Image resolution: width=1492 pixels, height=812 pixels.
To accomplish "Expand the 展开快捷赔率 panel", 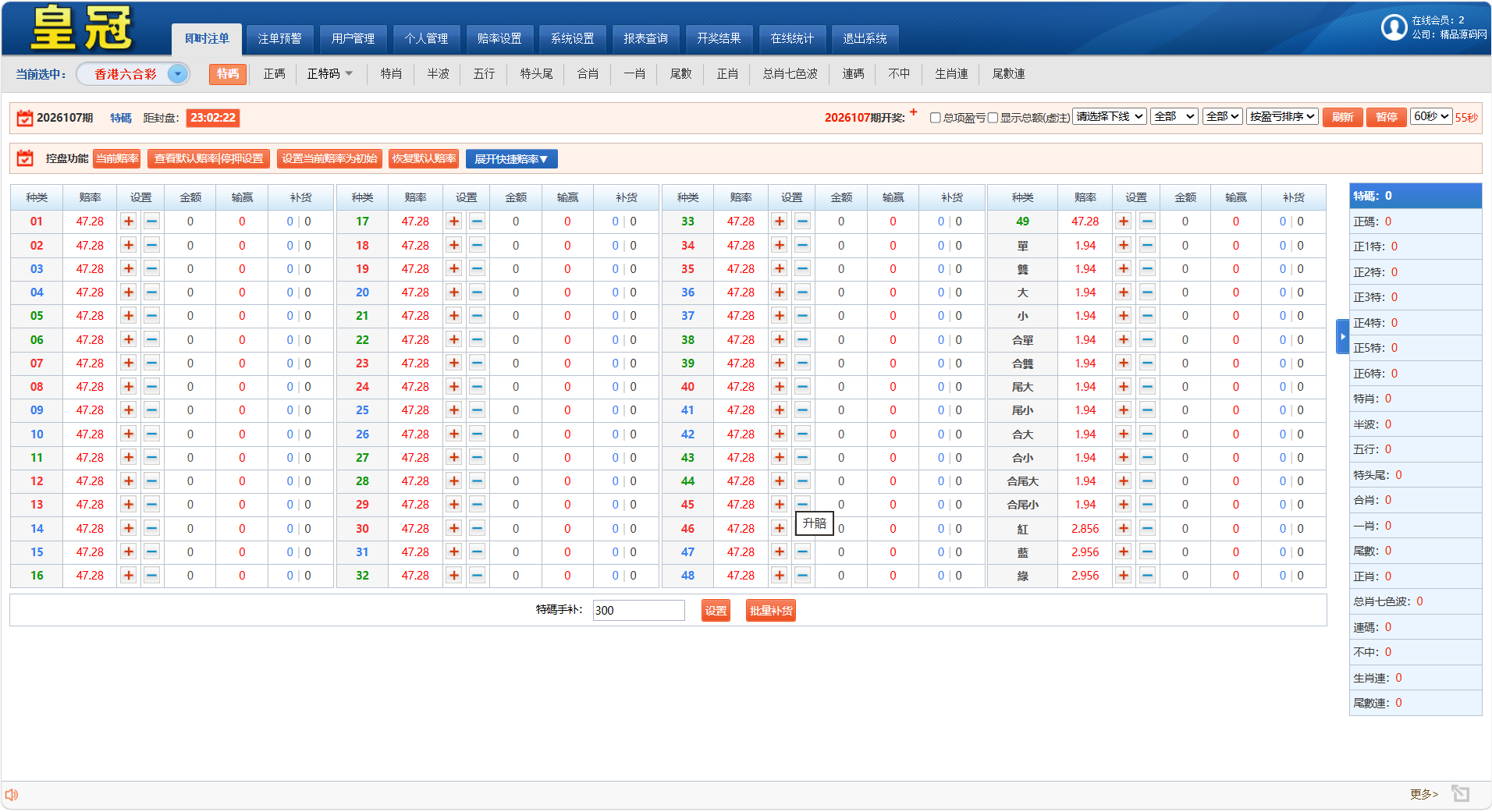I will 511,159.
